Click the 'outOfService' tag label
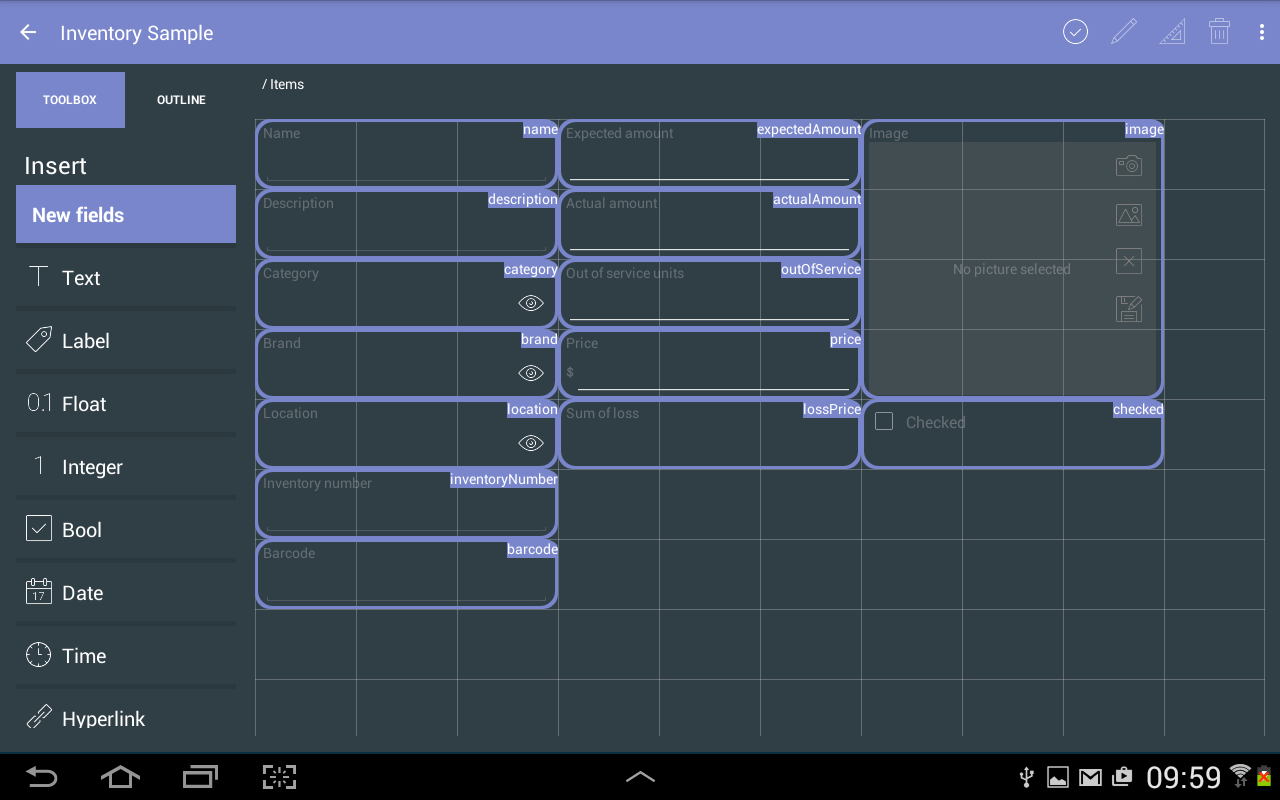This screenshot has width=1280, height=800. pyautogui.click(x=820, y=269)
